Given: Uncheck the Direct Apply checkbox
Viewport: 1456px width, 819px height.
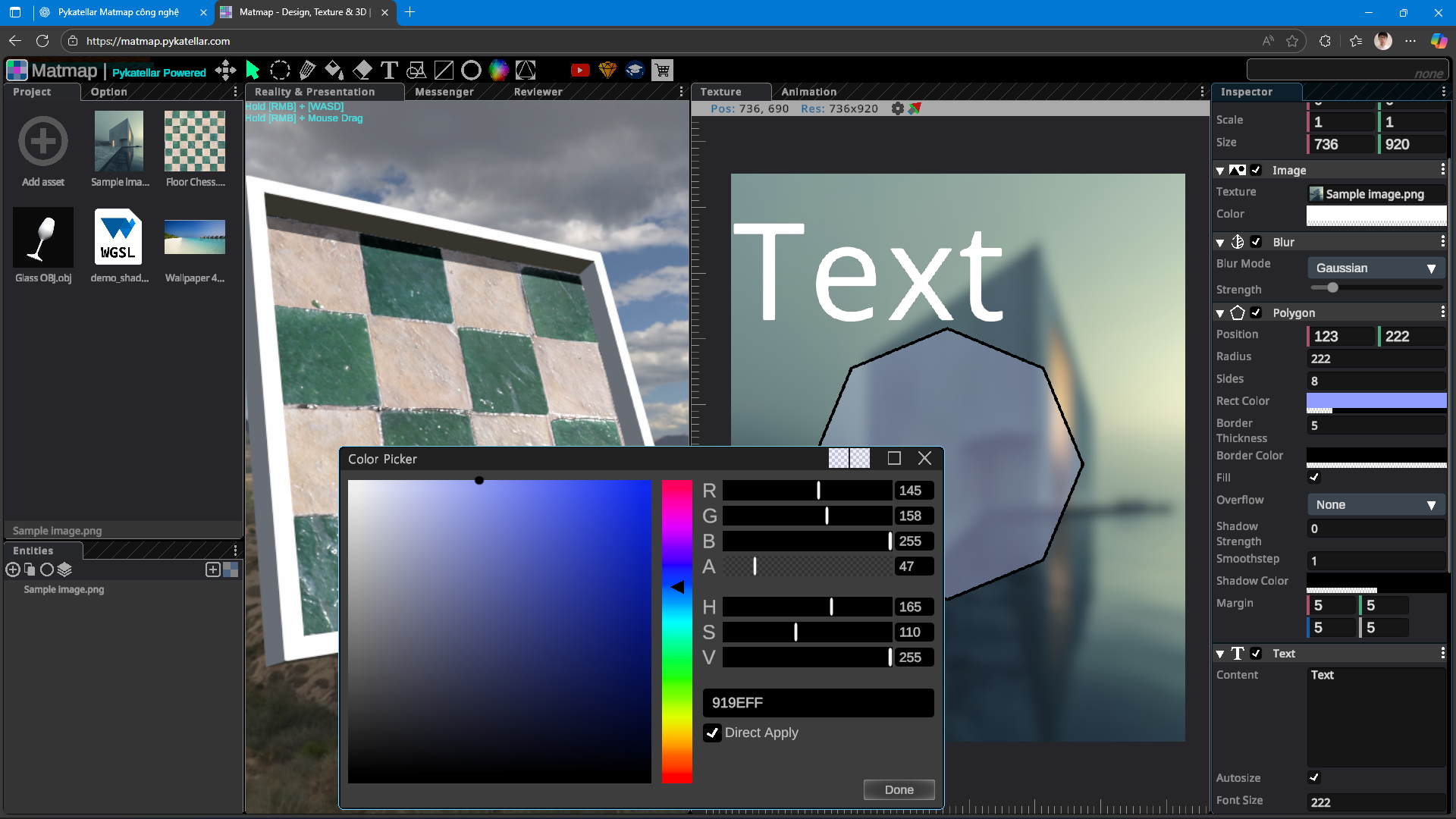Looking at the screenshot, I should pos(712,733).
